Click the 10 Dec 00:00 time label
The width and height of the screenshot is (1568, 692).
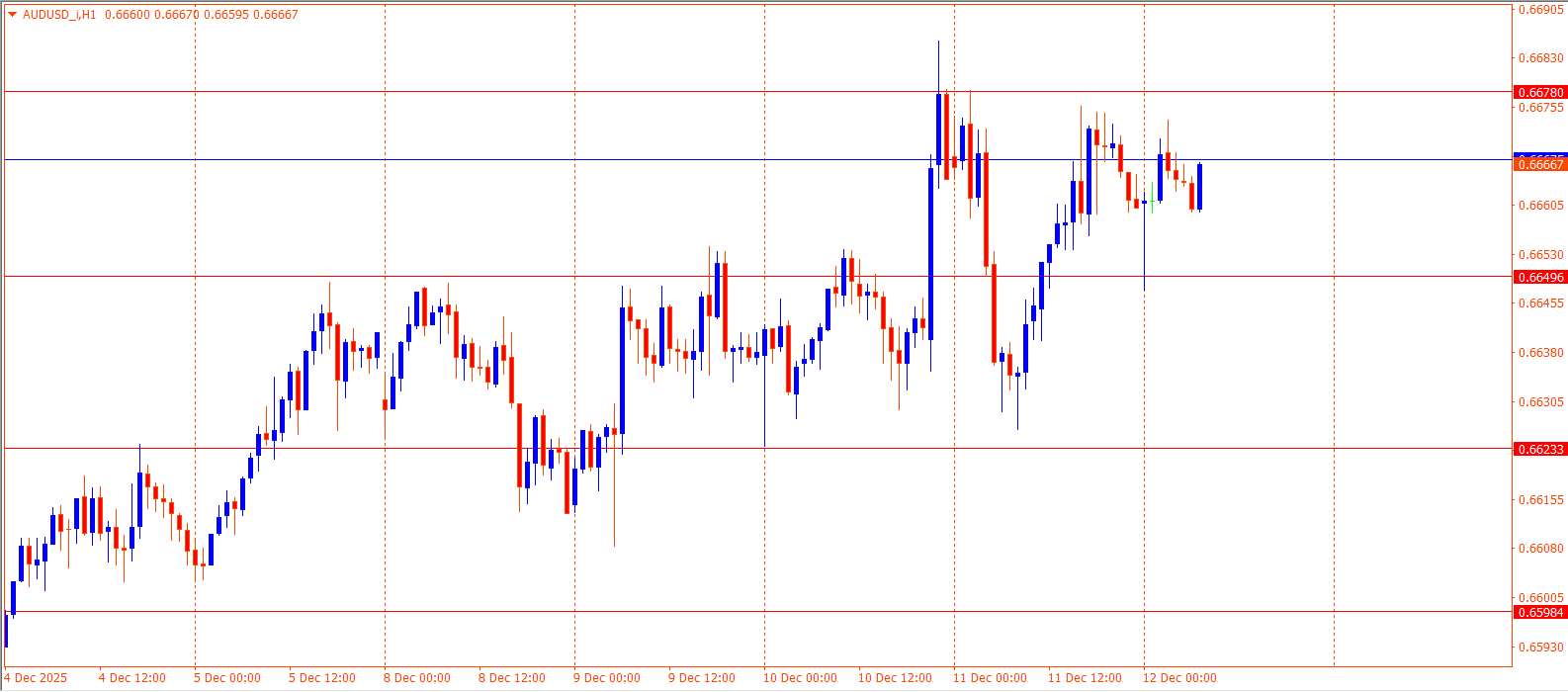click(x=800, y=678)
